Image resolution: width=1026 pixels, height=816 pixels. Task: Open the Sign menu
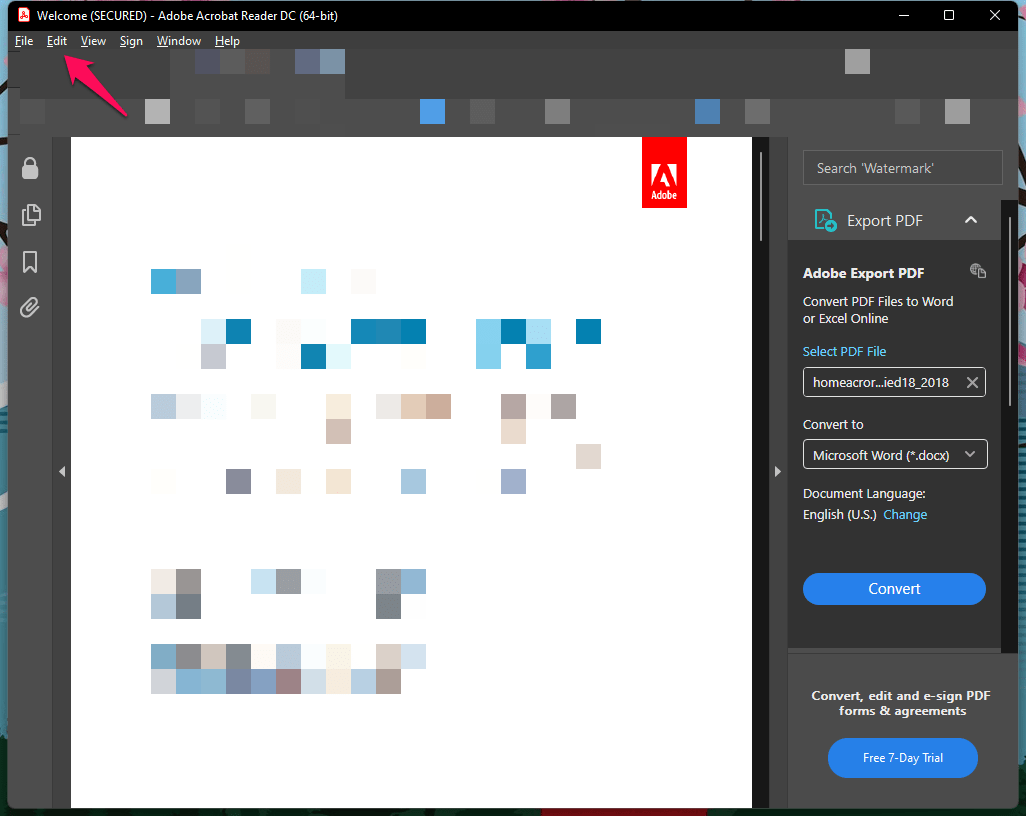(x=131, y=40)
